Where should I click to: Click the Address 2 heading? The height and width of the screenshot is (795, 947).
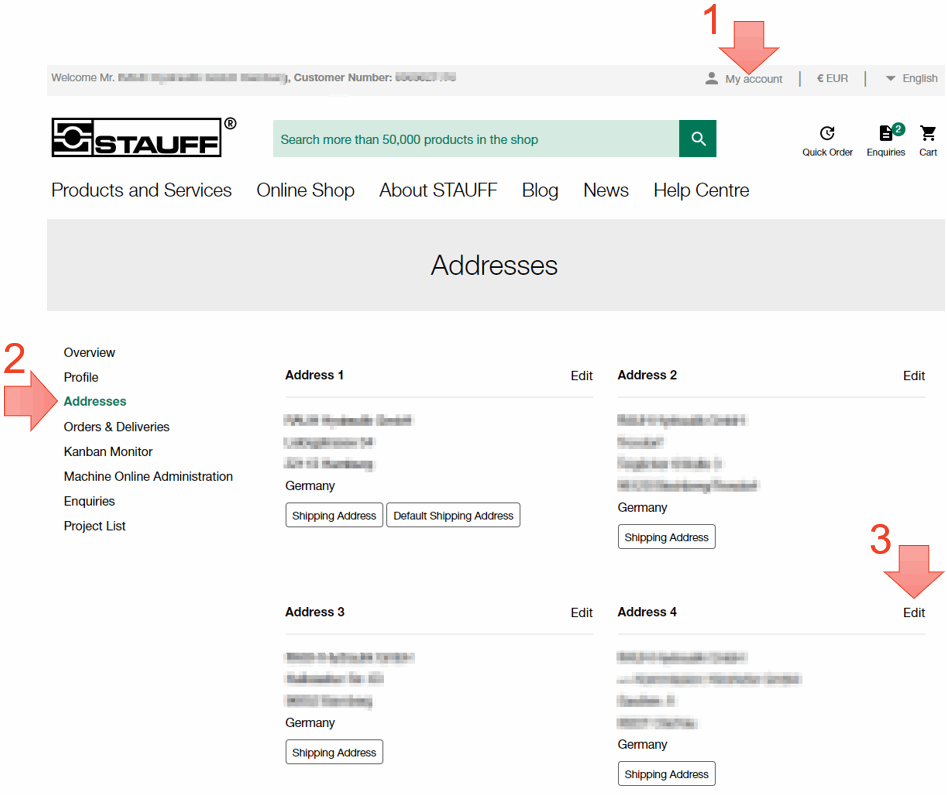coord(647,375)
